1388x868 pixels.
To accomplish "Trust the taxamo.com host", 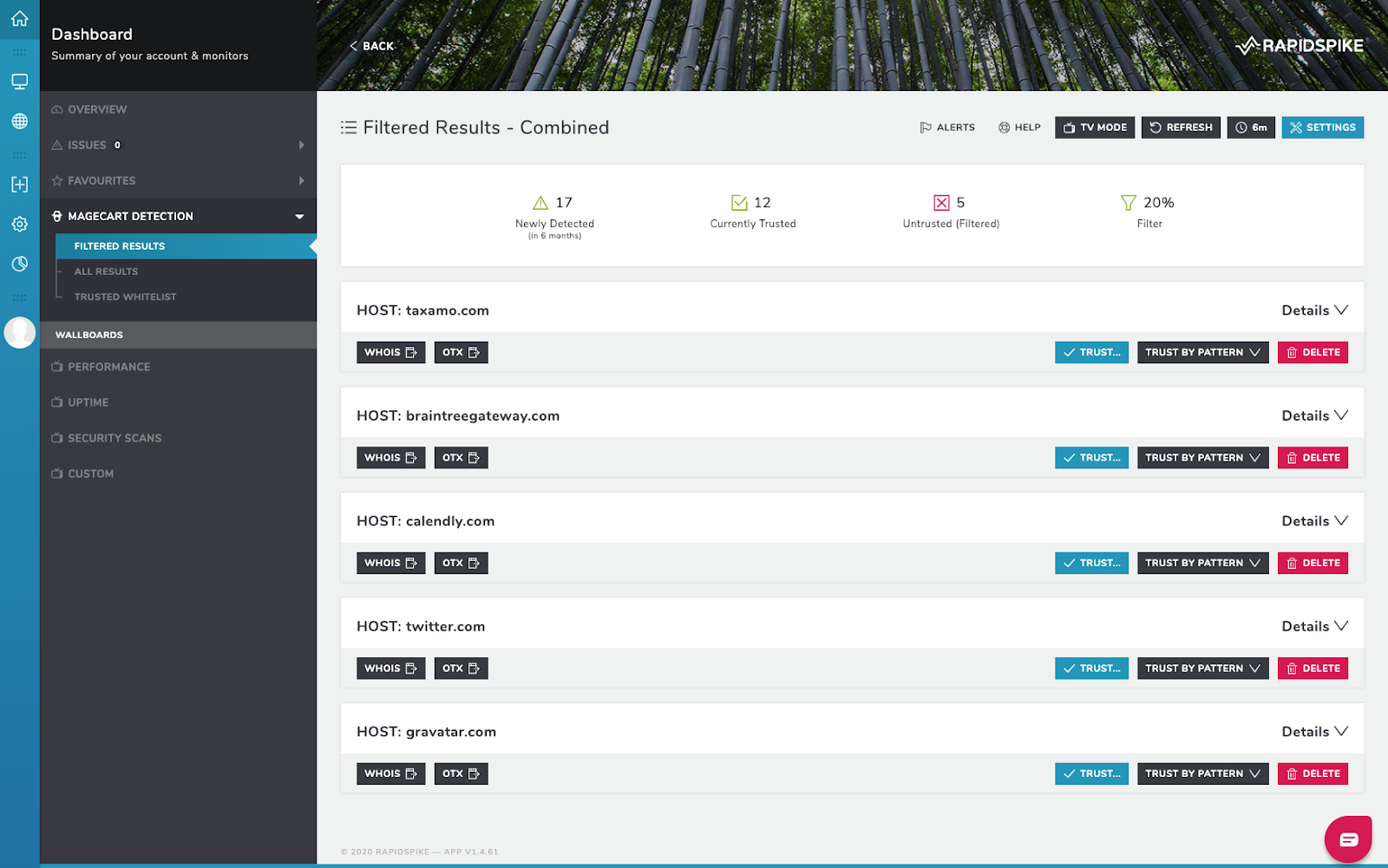I will (x=1091, y=352).
